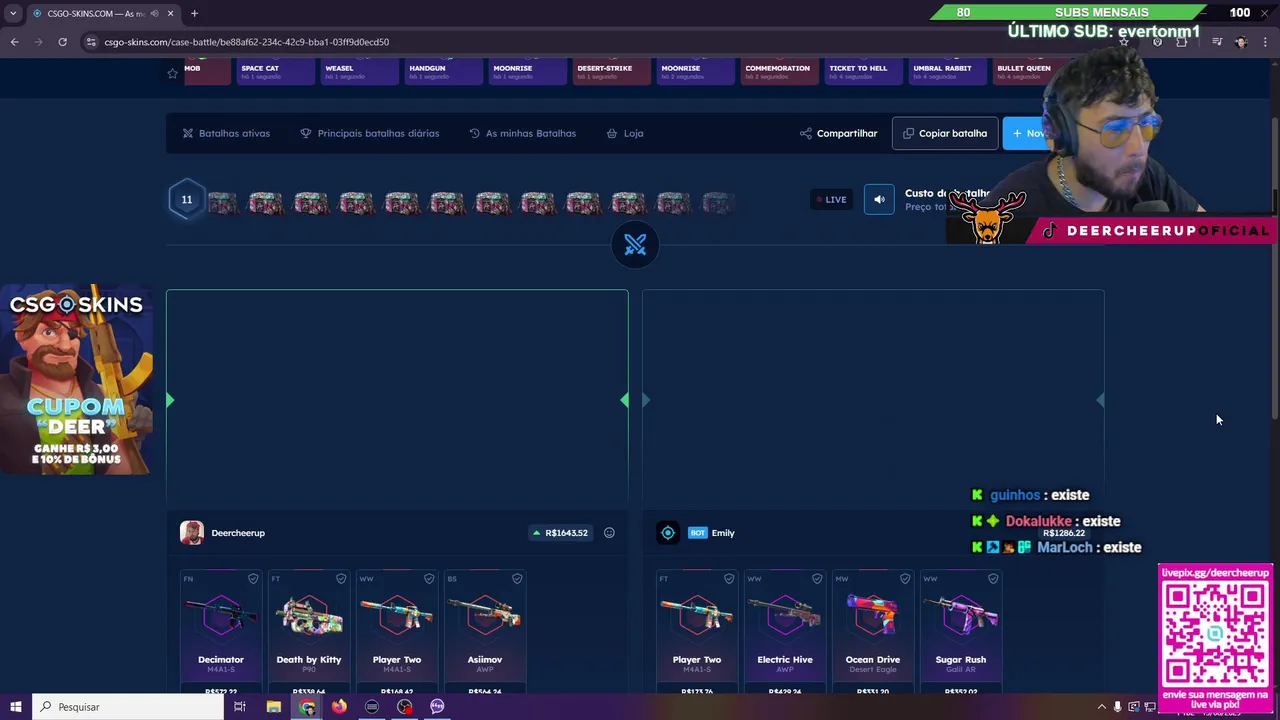Open Task View on the taskbar
This screenshot has height=720, width=1280.
tap(240, 707)
